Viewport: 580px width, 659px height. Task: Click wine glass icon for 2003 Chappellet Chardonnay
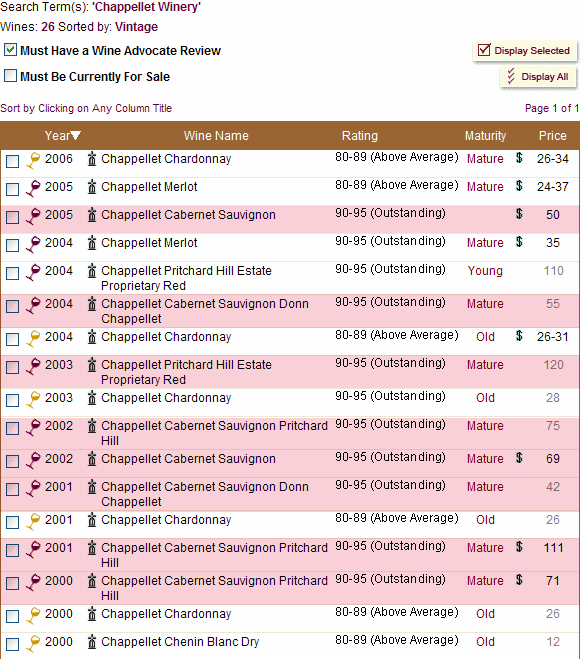click(33, 399)
